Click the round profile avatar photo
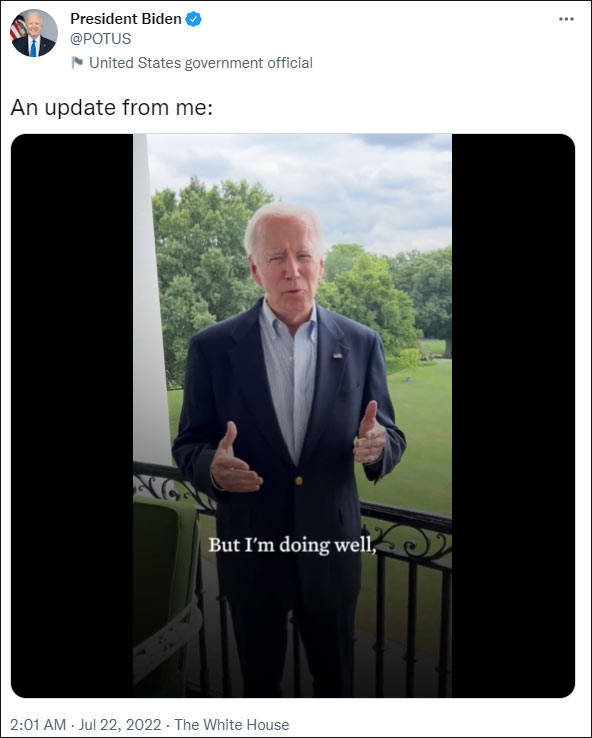The width and height of the screenshot is (592, 738). (33, 33)
